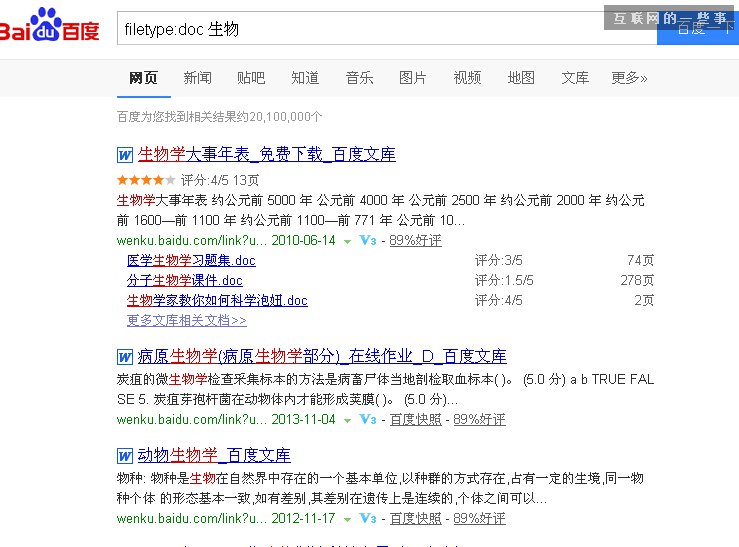Open the 动物生物学_百度文库 result
Screen dimensions: 739x547
click(214, 455)
